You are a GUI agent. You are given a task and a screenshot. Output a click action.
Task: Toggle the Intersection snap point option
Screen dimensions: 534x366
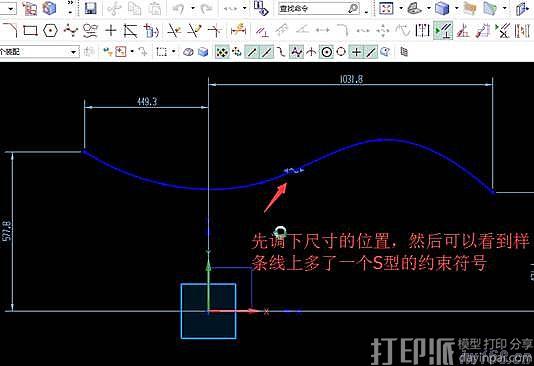click(311, 52)
